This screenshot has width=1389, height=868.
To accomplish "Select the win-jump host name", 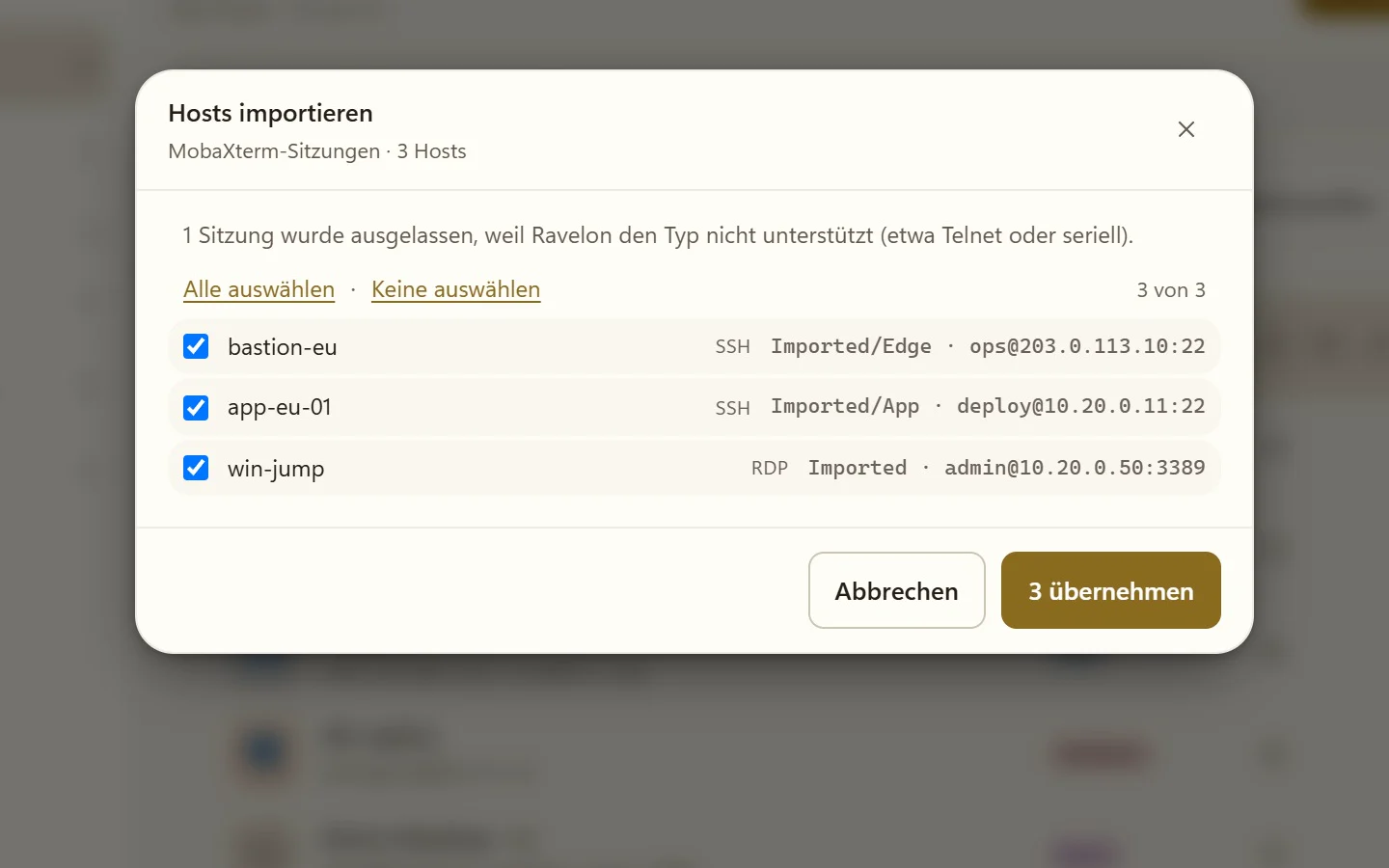I will (276, 469).
